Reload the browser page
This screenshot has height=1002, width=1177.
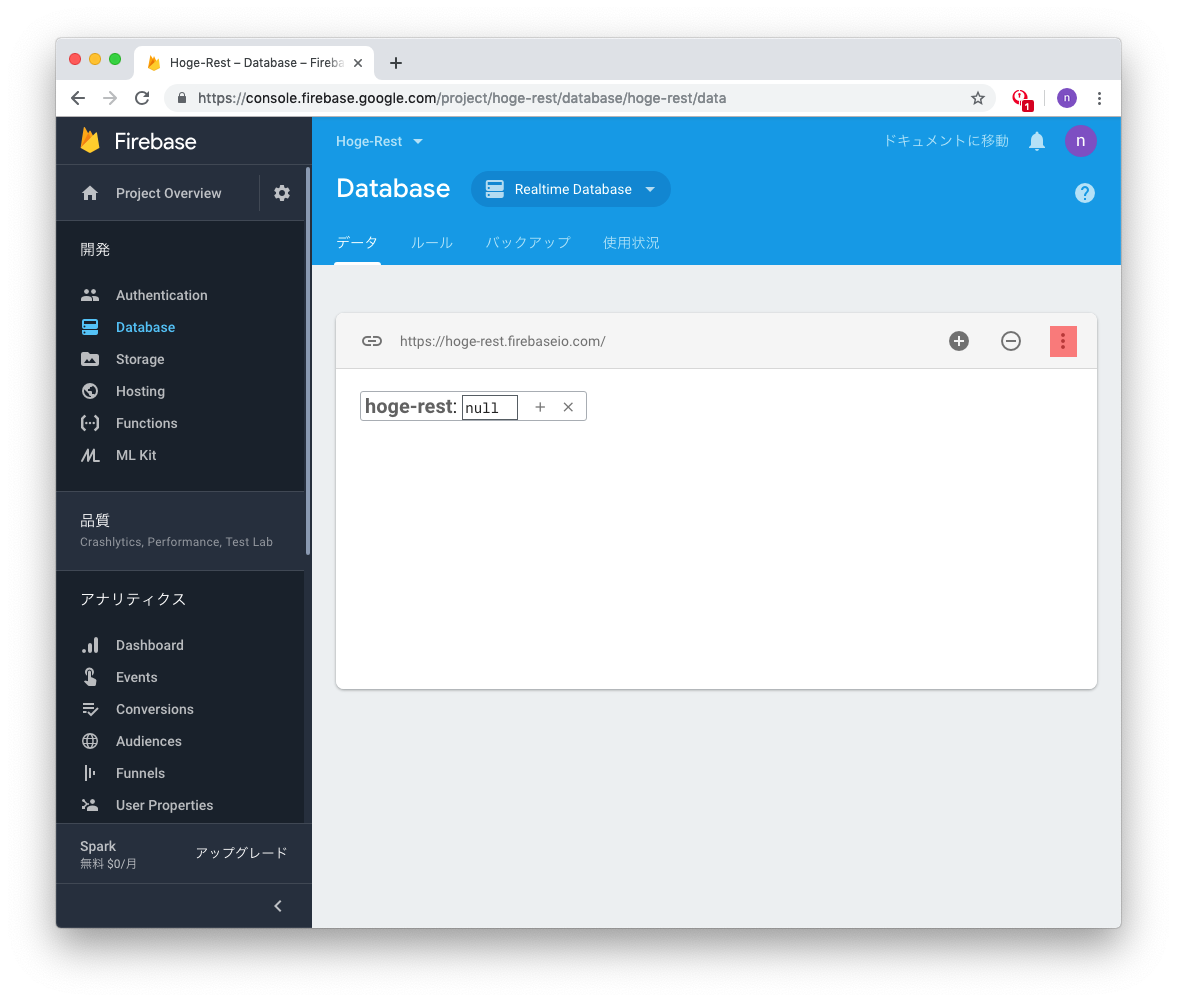point(142,98)
